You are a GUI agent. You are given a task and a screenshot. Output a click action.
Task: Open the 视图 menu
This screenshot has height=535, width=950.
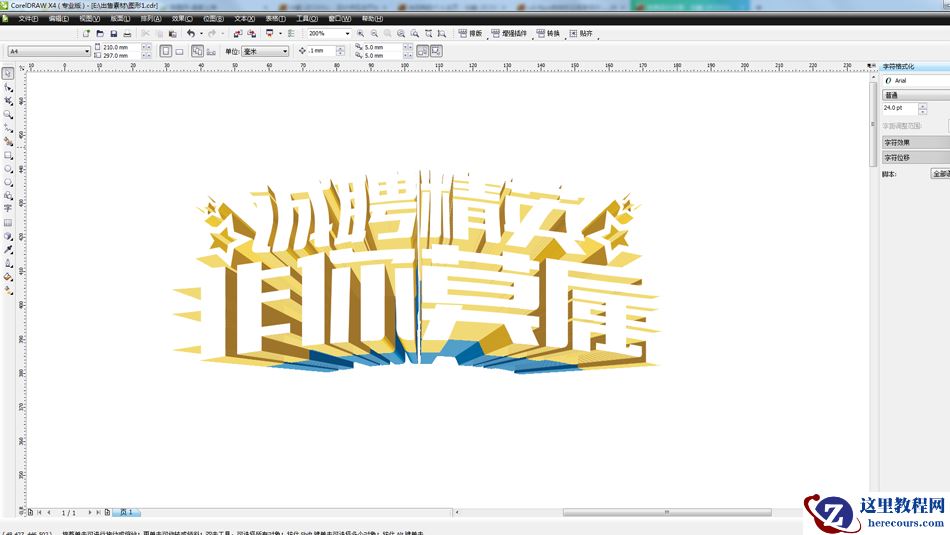coord(90,19)
